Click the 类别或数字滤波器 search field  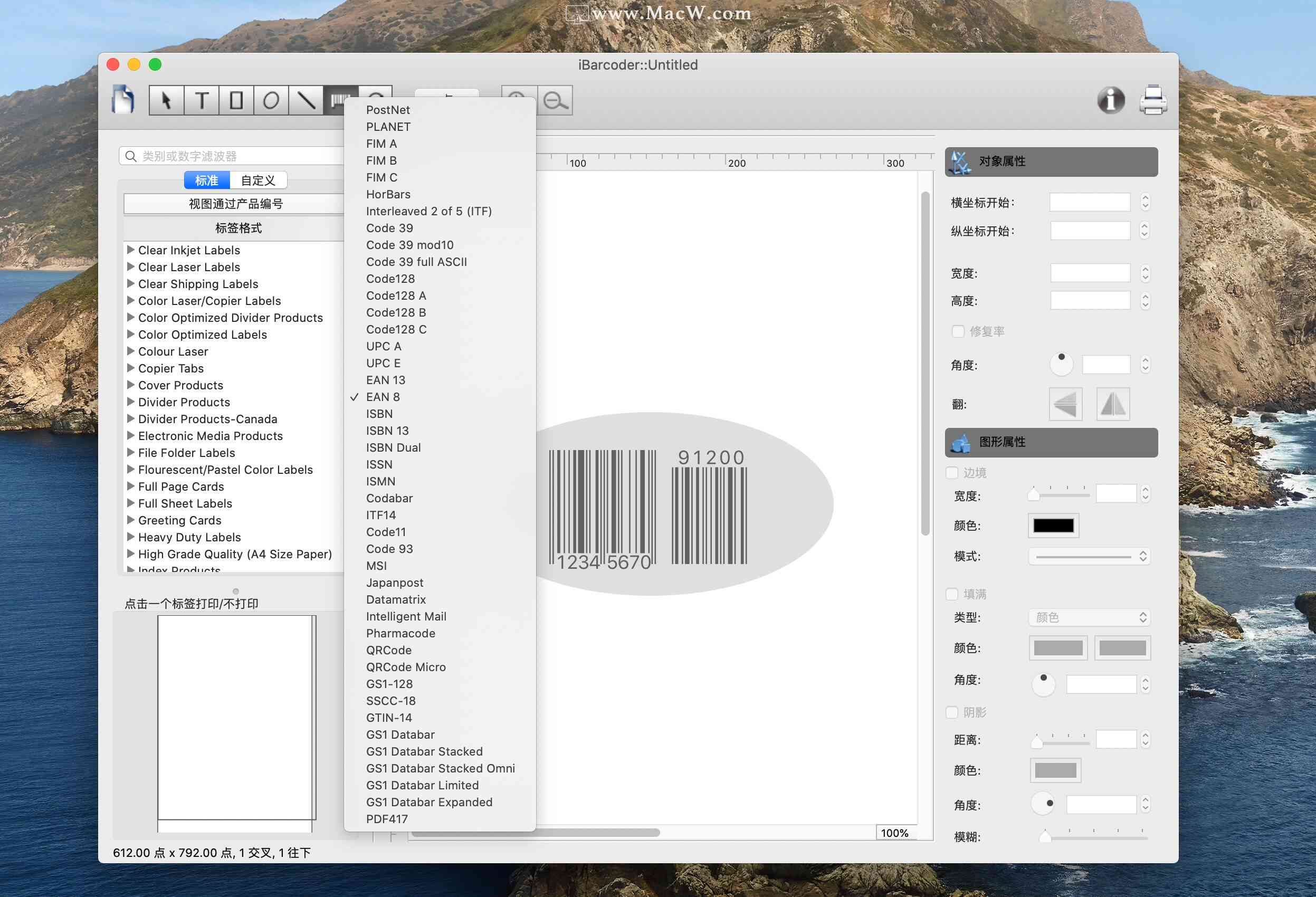point(231,155)
